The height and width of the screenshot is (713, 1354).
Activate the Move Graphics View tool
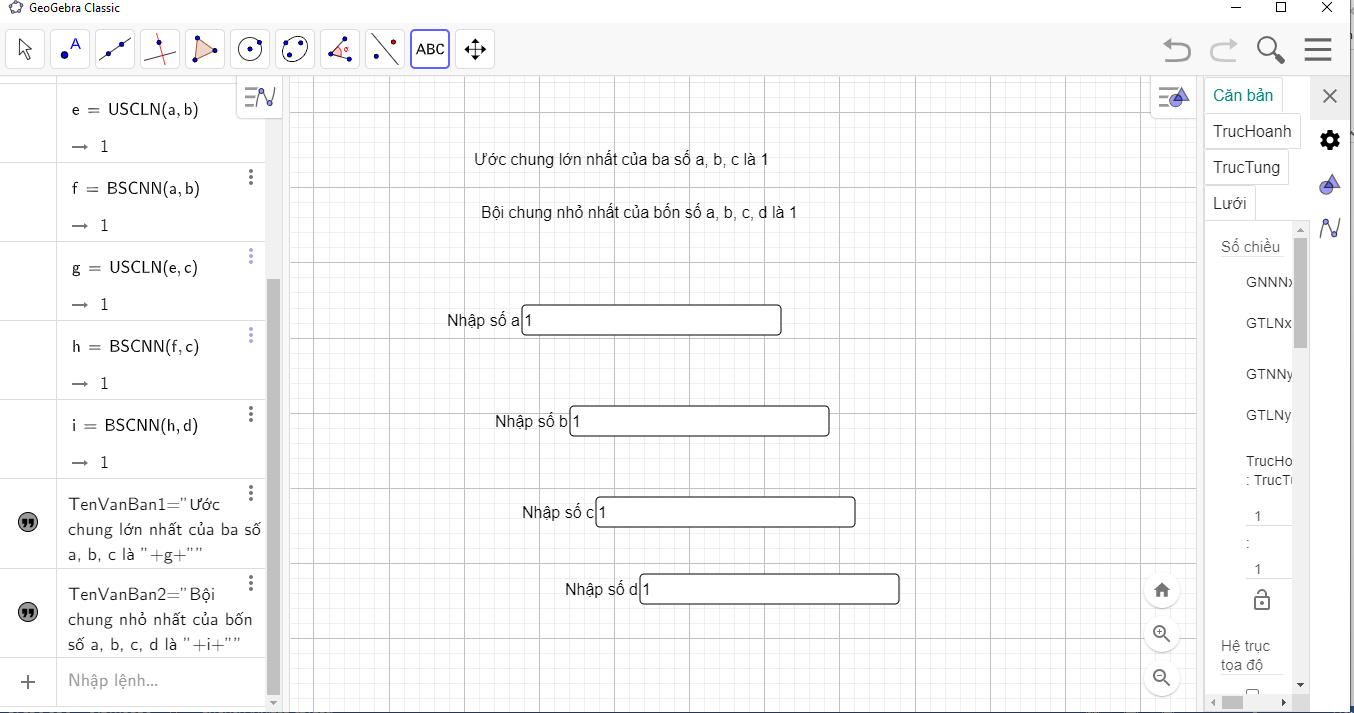point(475,49)
